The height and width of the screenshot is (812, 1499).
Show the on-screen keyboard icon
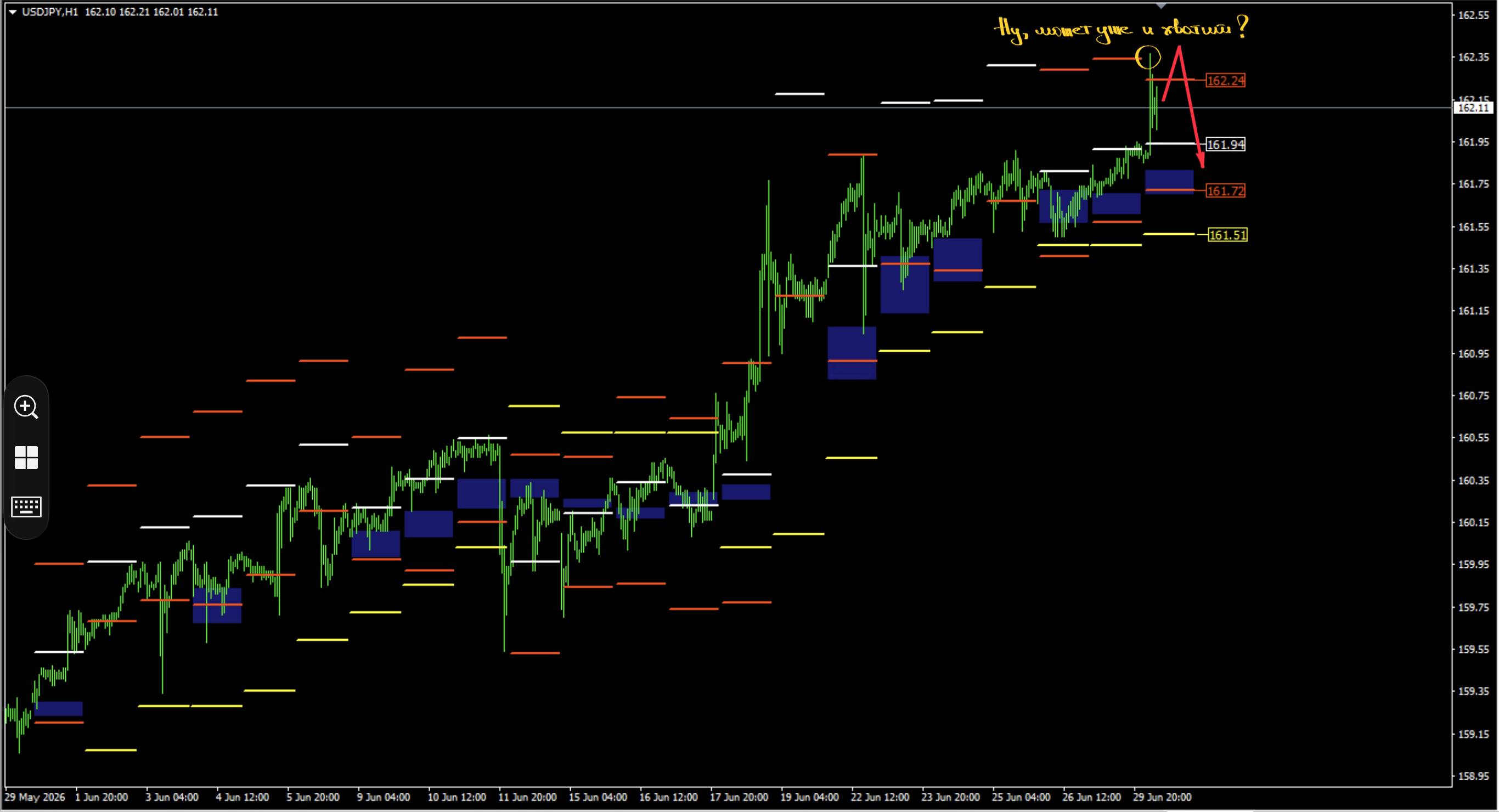coord(26,506)
